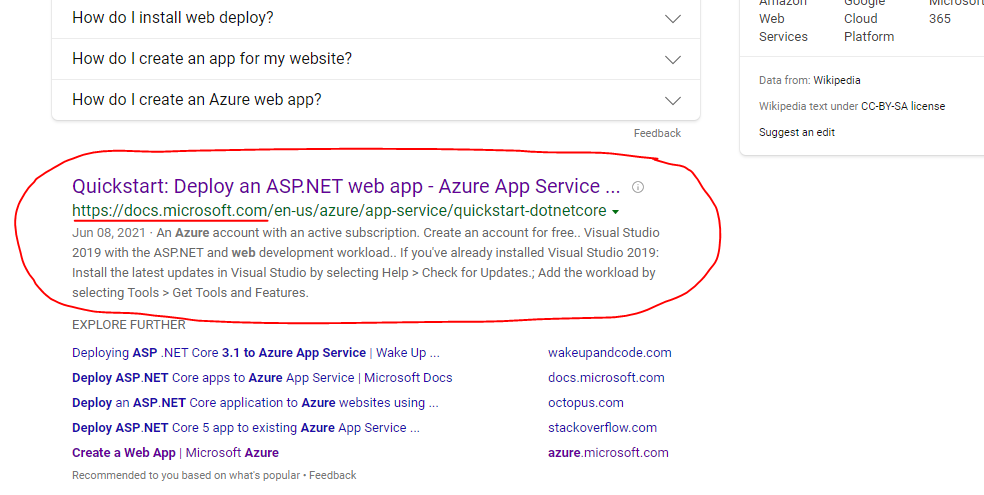Click stackoverflow.com domain link
This screenshot has width=984, height=495.
(x=602, y=428)
